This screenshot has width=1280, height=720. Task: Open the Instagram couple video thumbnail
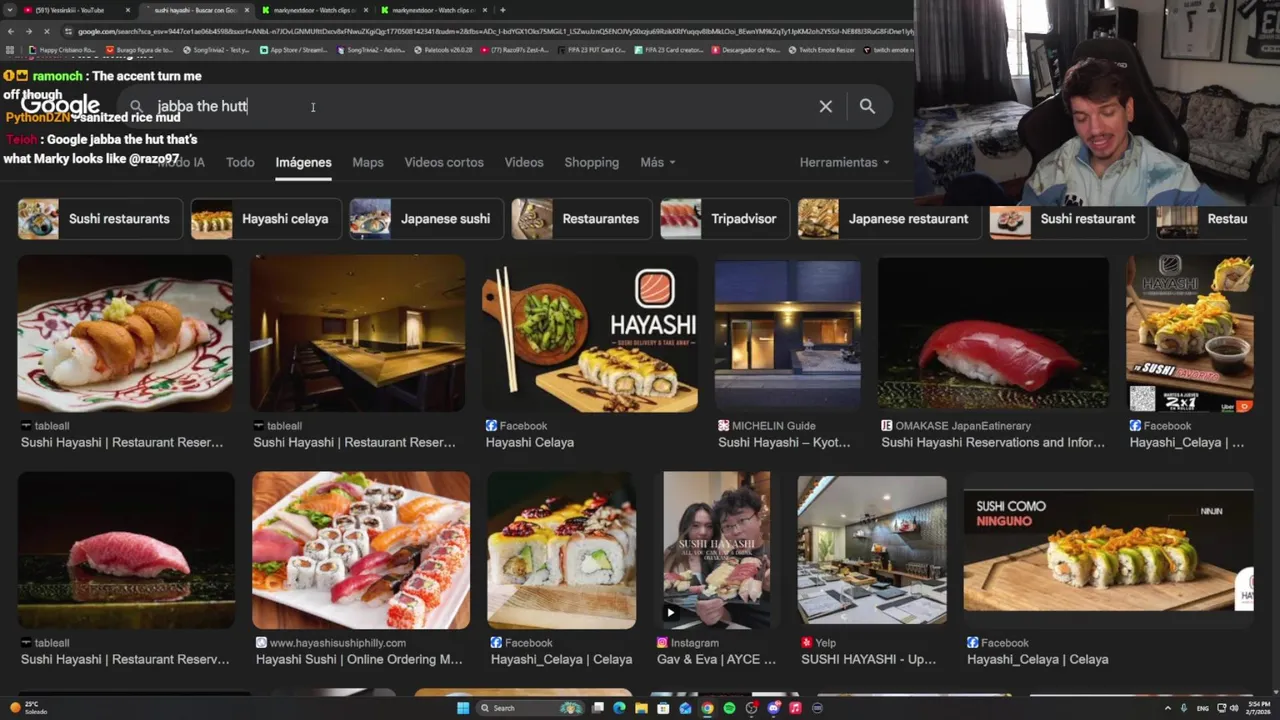(x=717, y=551)
